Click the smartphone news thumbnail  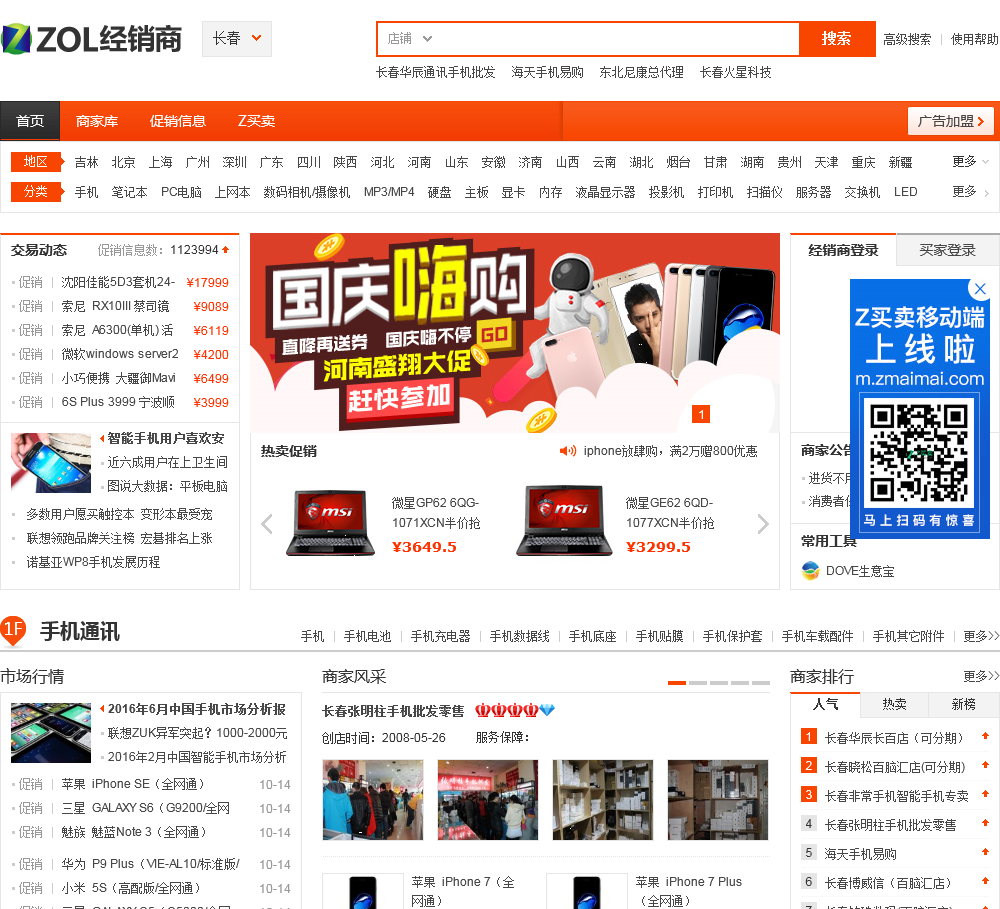pyautogui.click(x=51, y=462)
